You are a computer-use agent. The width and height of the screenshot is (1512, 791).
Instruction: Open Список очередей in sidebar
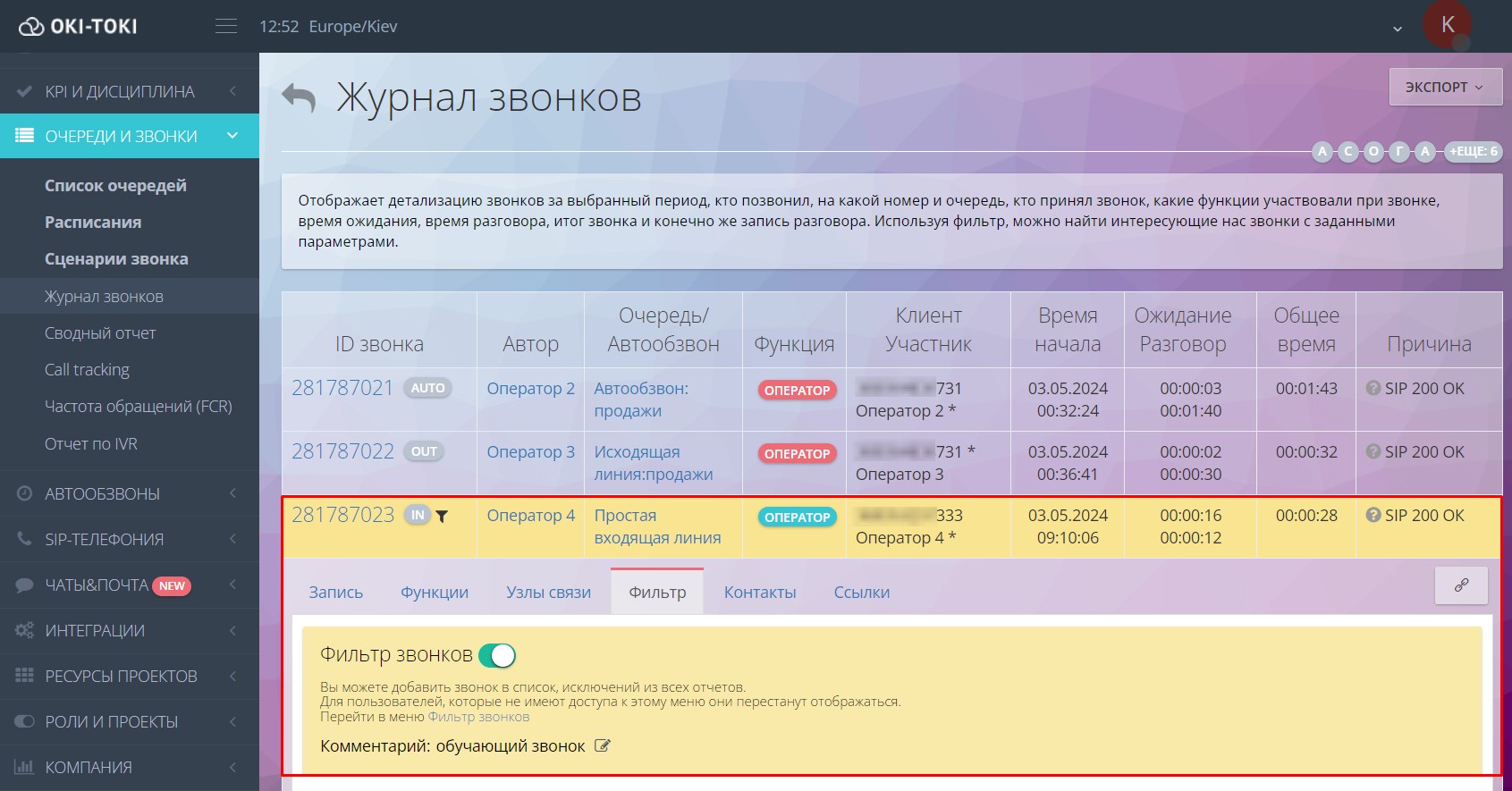[116, 185]
